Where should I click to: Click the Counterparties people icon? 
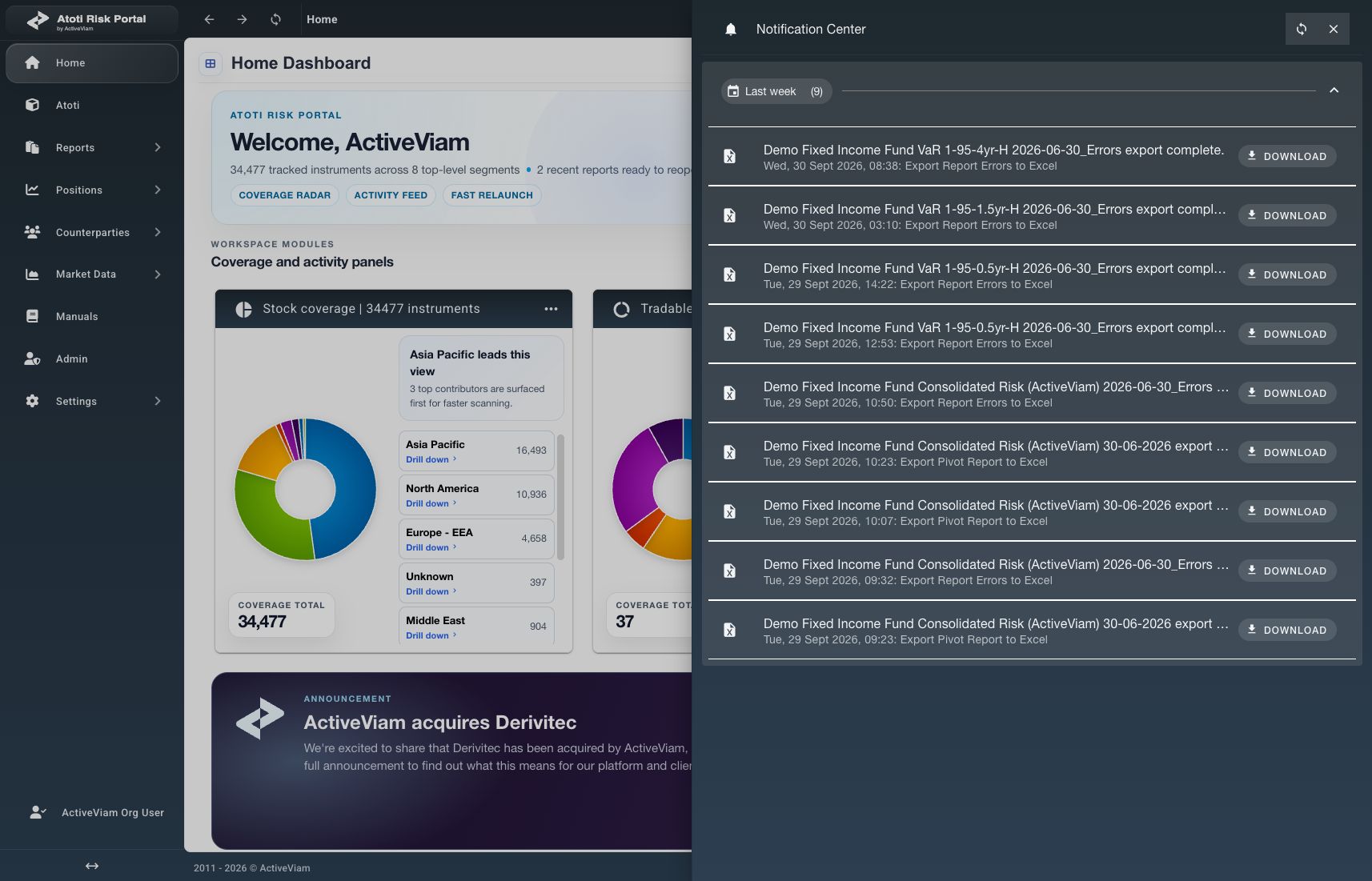[32, 232]
